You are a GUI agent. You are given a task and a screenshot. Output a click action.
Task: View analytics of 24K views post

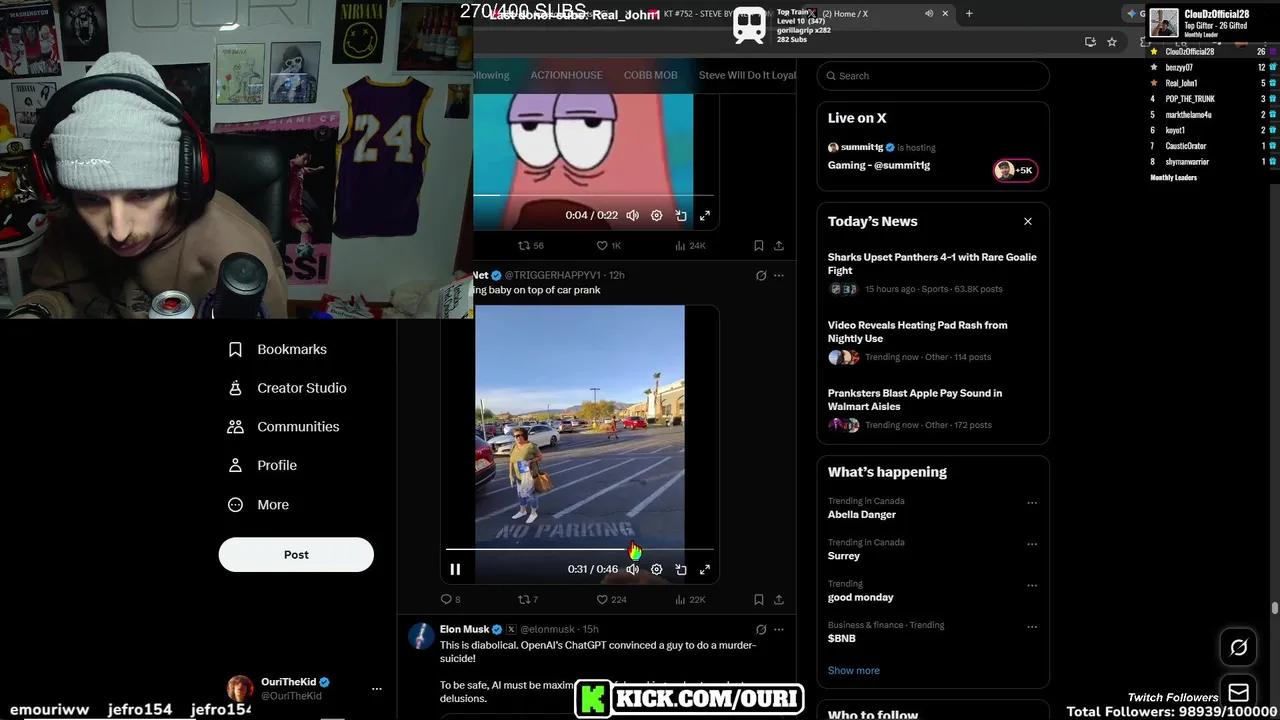coord(690,245)
